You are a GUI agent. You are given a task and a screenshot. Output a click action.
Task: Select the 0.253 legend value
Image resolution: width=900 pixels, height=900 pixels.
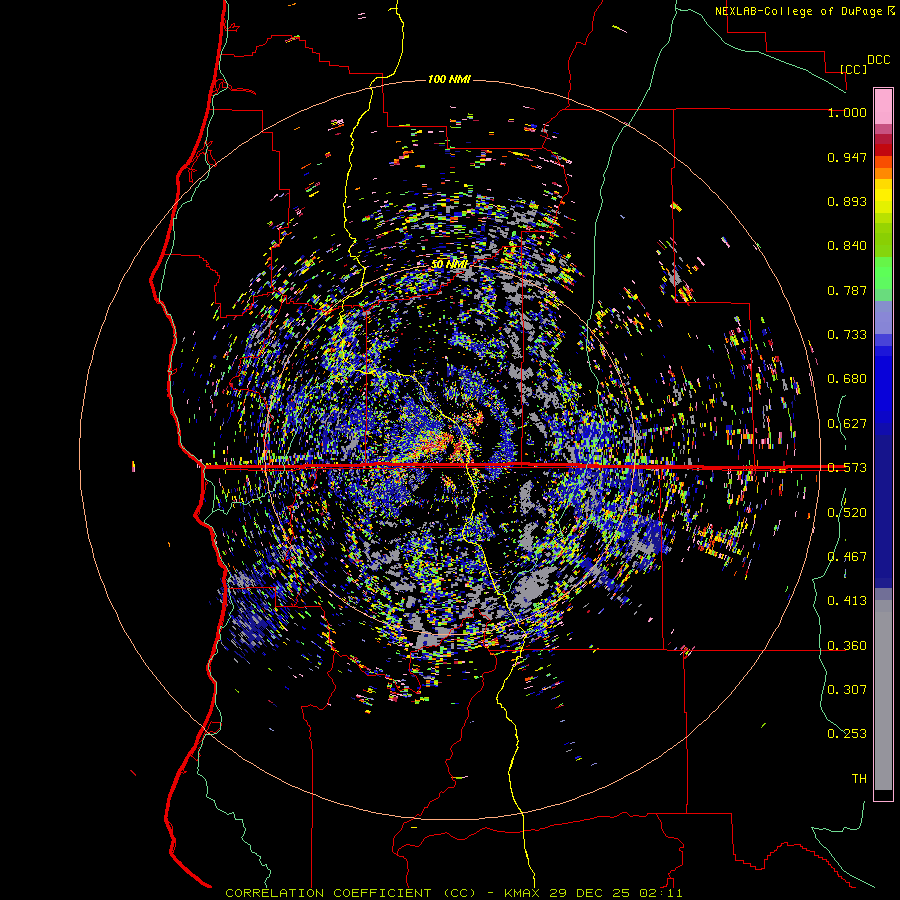[847, 734]
